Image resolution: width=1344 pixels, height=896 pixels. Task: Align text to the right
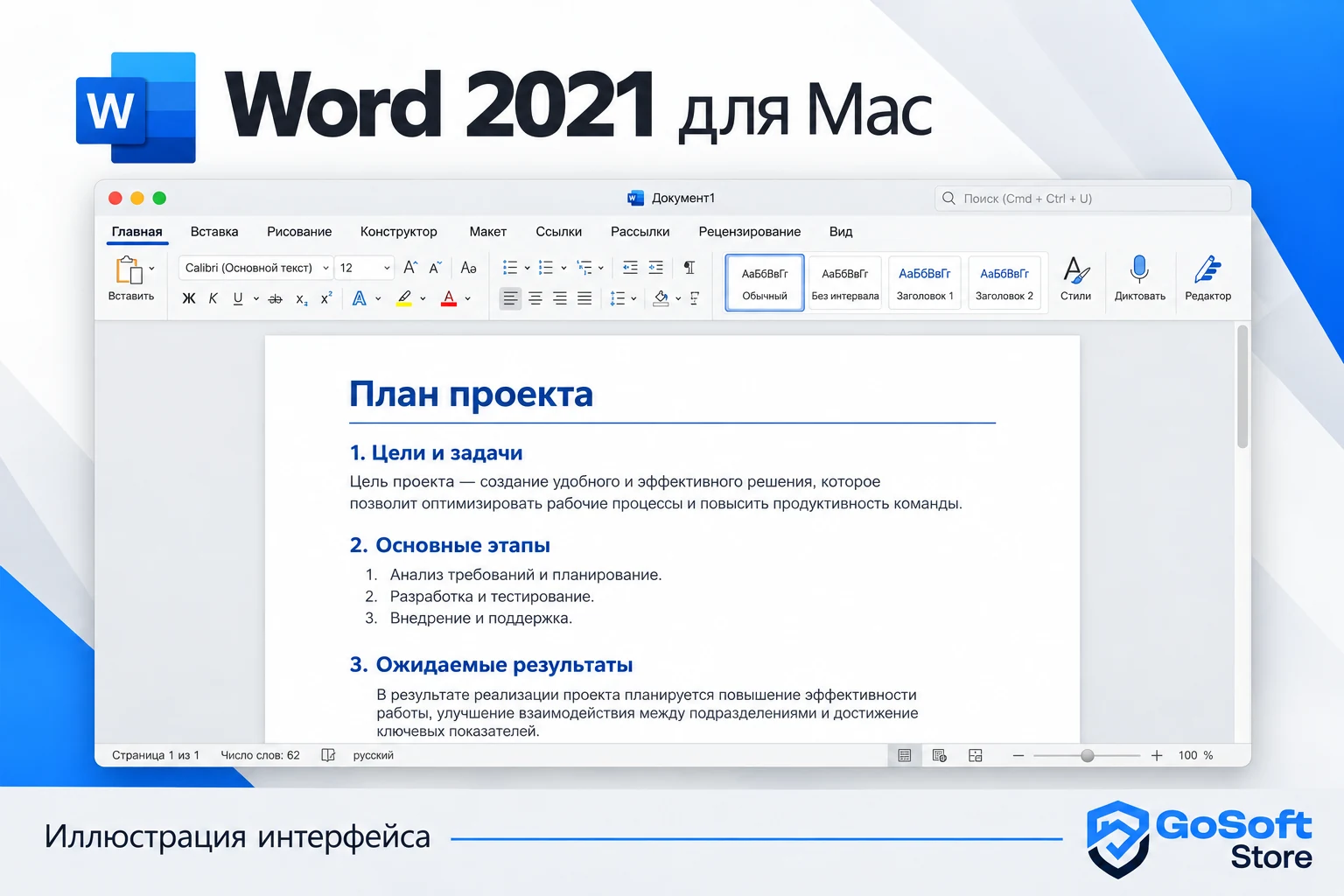(560, 298)
